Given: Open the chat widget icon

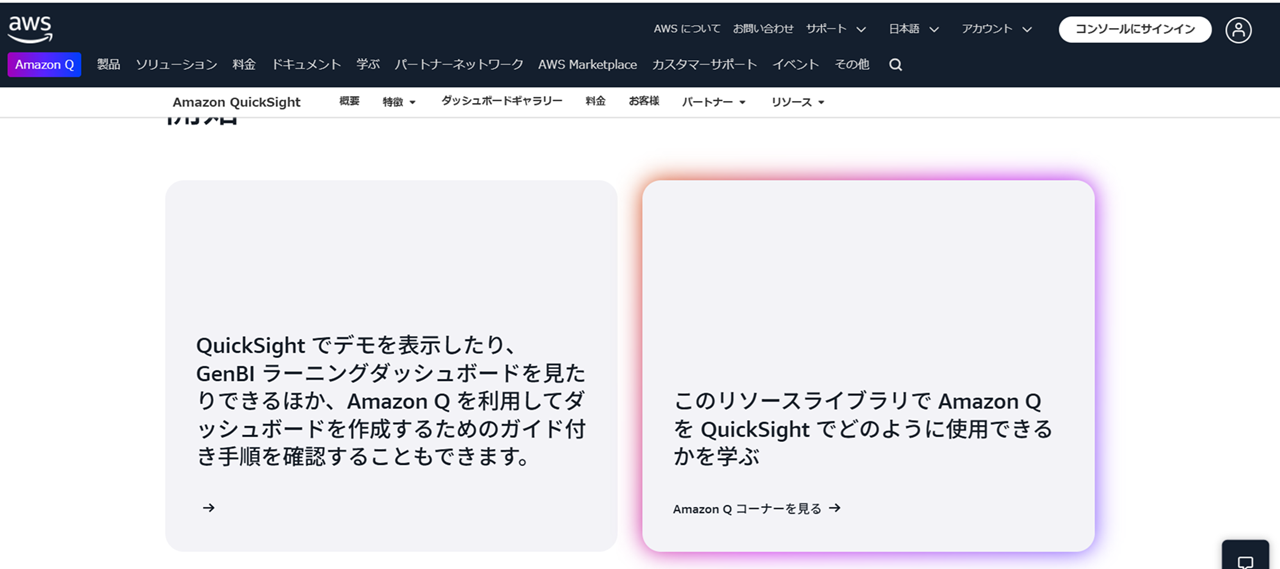Looking at the screenshot, I should pyautogui.click(x=1245, y=561).
